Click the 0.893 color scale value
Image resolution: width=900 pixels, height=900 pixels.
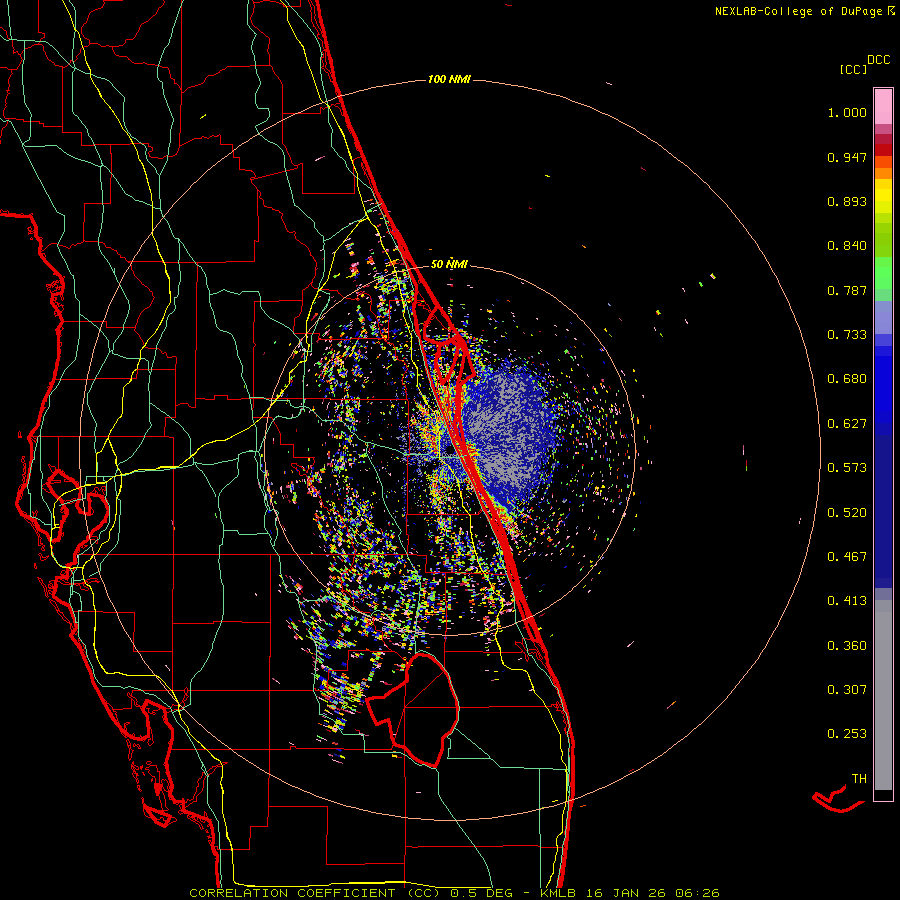coord(847,201)
